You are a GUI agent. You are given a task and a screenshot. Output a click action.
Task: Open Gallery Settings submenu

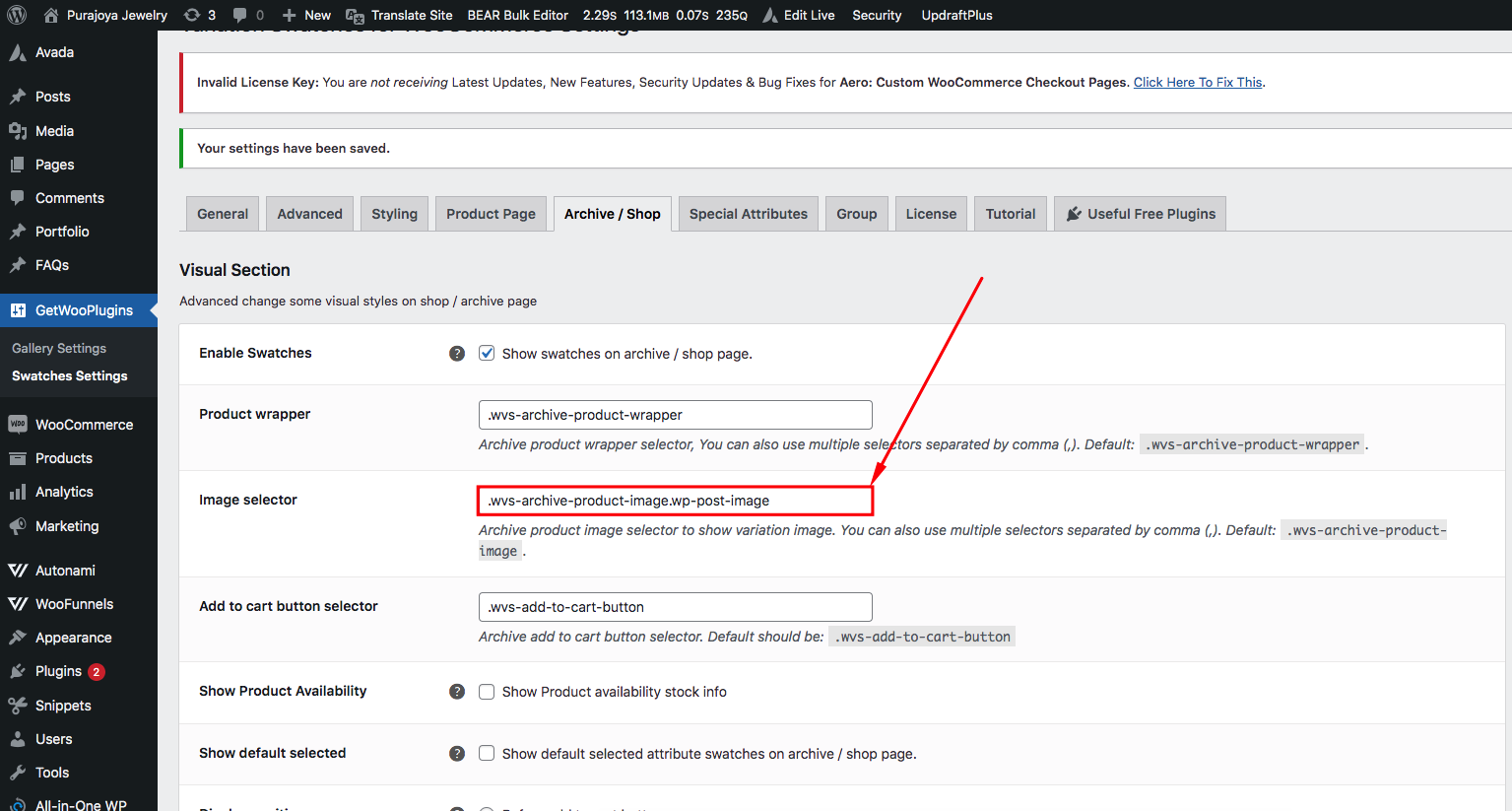[59, 348]
